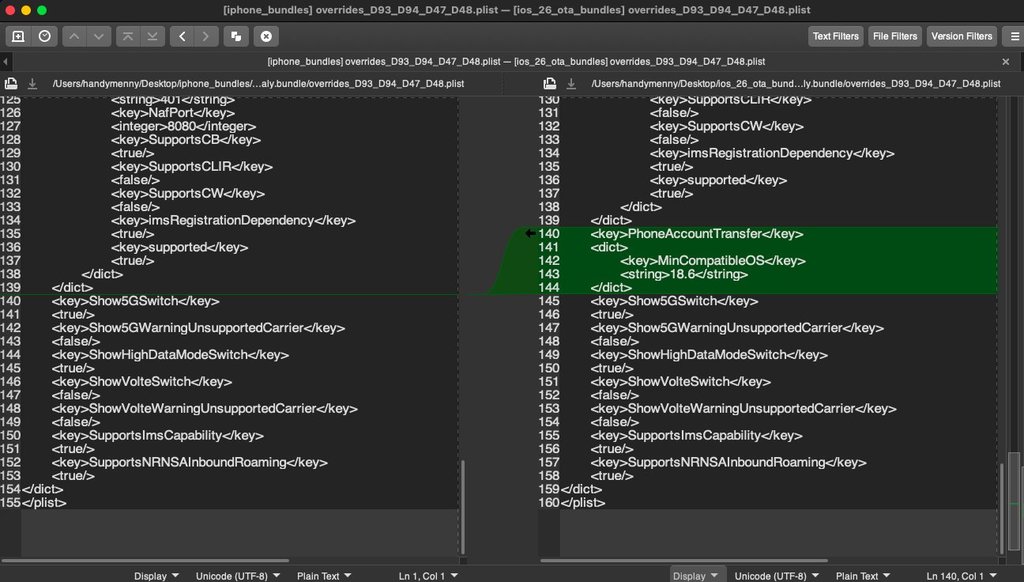Jump to the last difference icon
The image size is (1024, 582).
[x=152, y=36]
